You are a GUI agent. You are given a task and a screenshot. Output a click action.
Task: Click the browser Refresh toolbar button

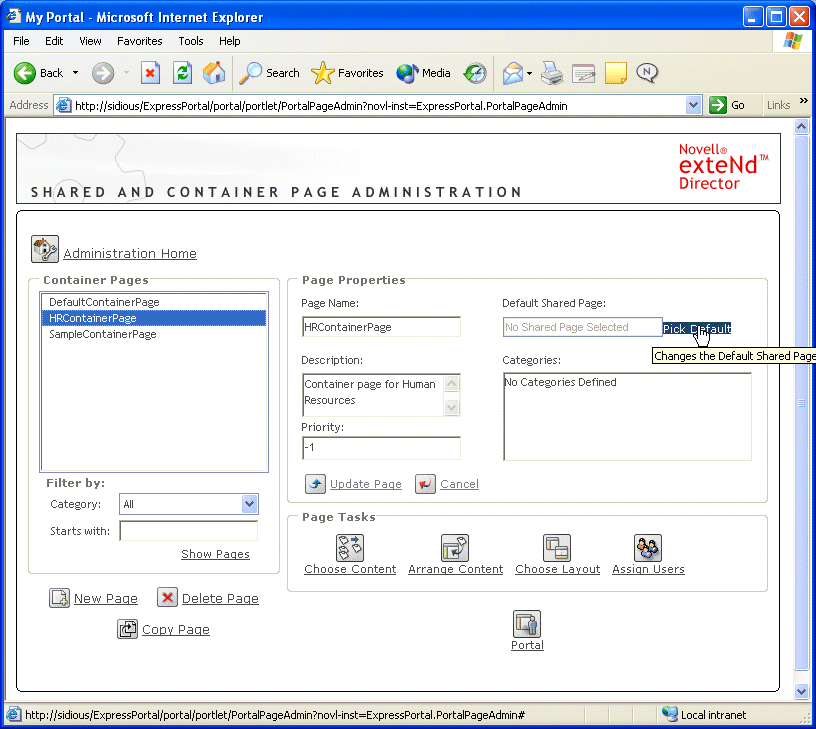[182, 73]
